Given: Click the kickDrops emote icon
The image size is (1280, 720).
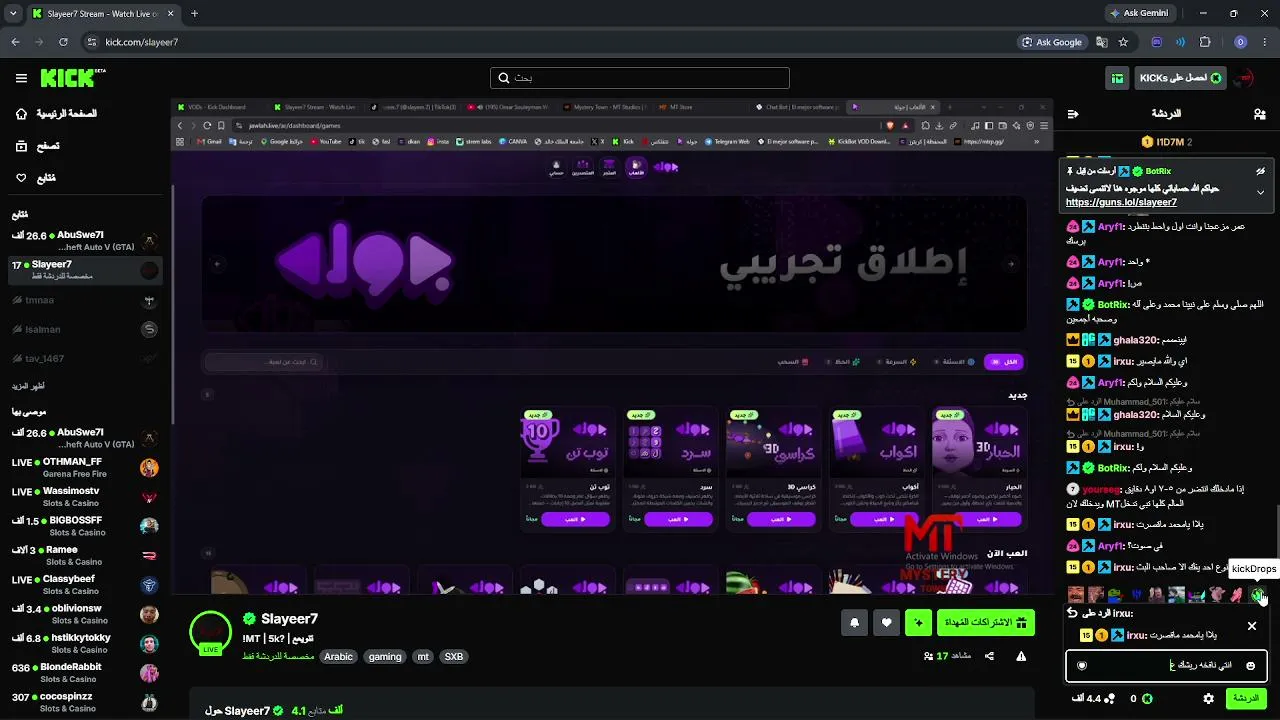Looking at the screenshot, I should click(x=1258, y=595).
